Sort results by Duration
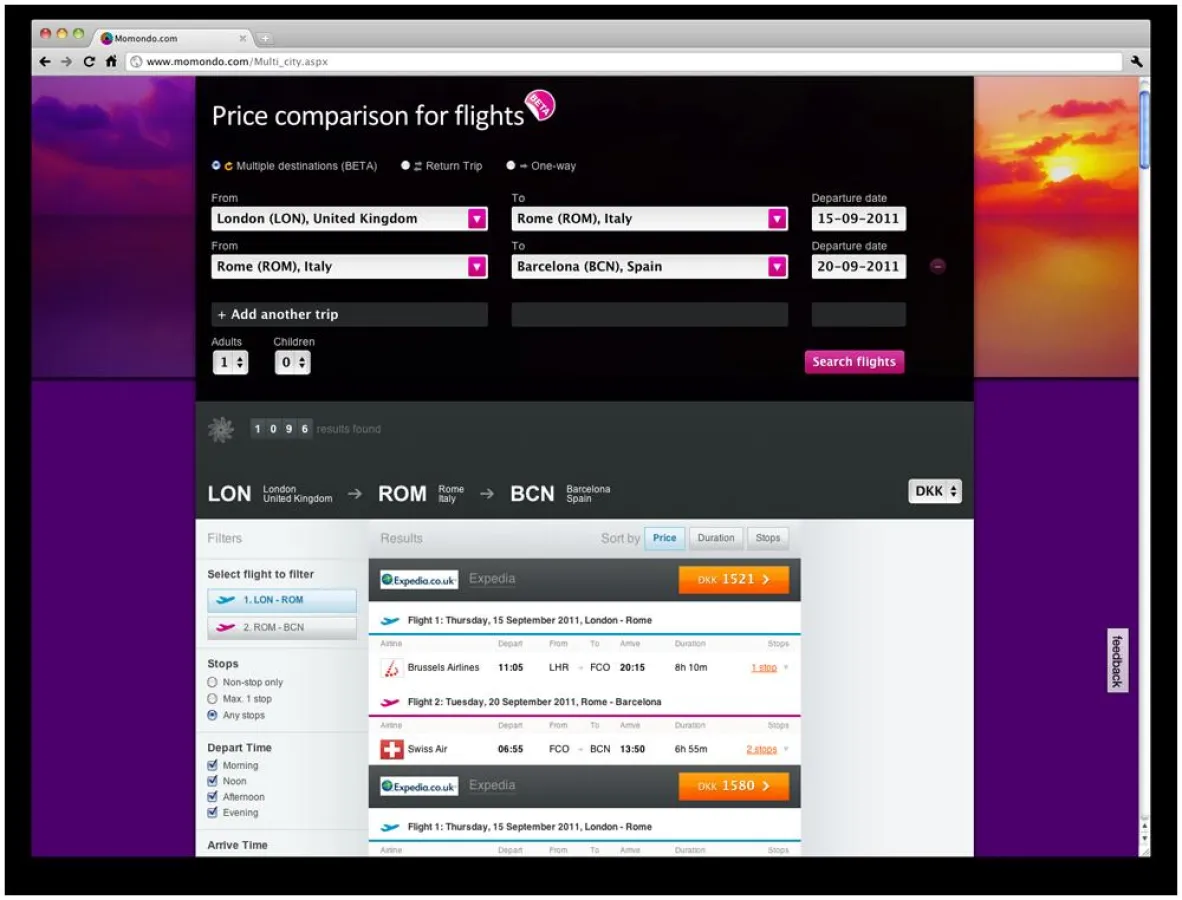1182x900 pixels. click(716, 538)
